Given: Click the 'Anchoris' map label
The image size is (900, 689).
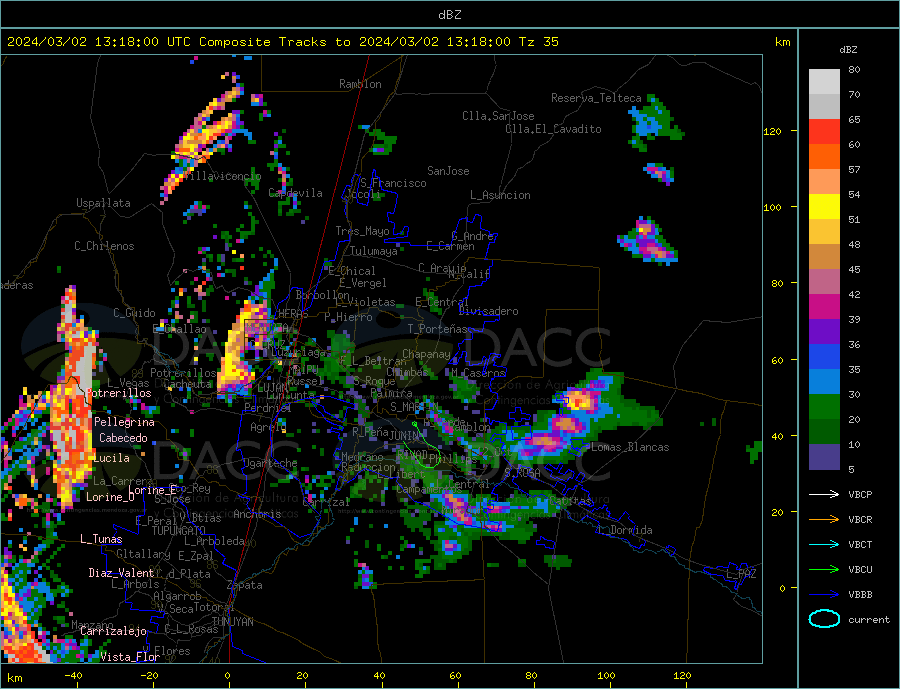Looking at the screenshot, I should pyautogui.click(x=257, y=514).
